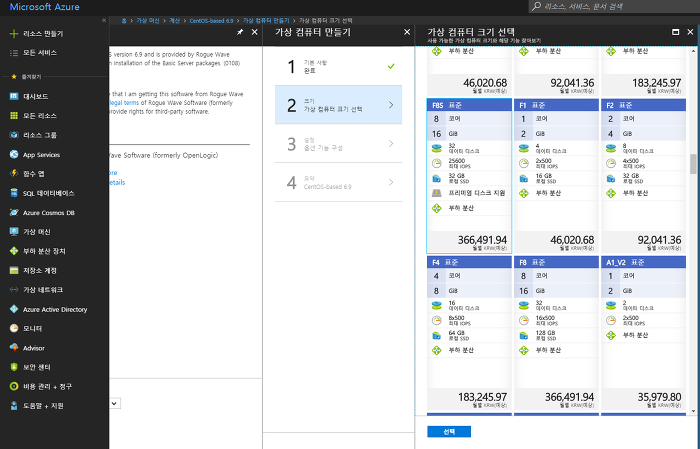This screenshot has width=700, height=449.
Task: Click 프리미엄 디스크 지원 on F8S card
Action: [477, 193]
